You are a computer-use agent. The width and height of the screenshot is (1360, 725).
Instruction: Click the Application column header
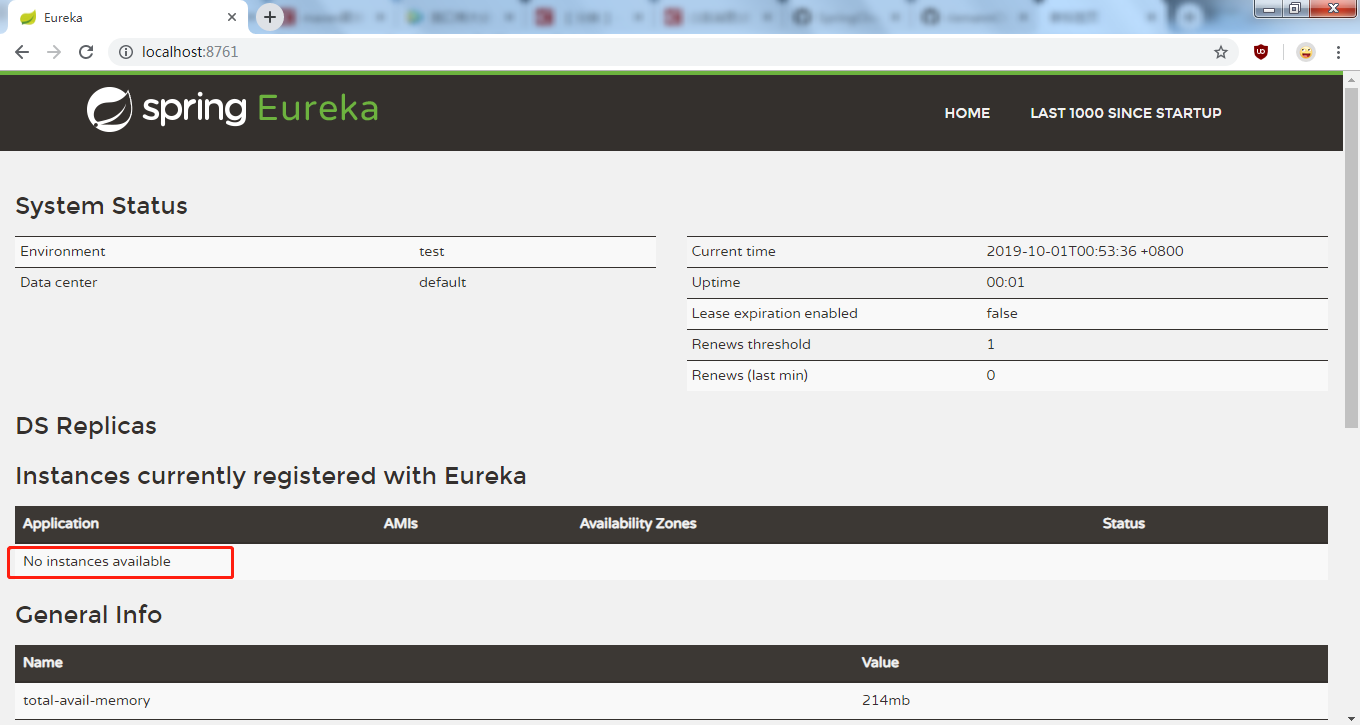(61, 524)
